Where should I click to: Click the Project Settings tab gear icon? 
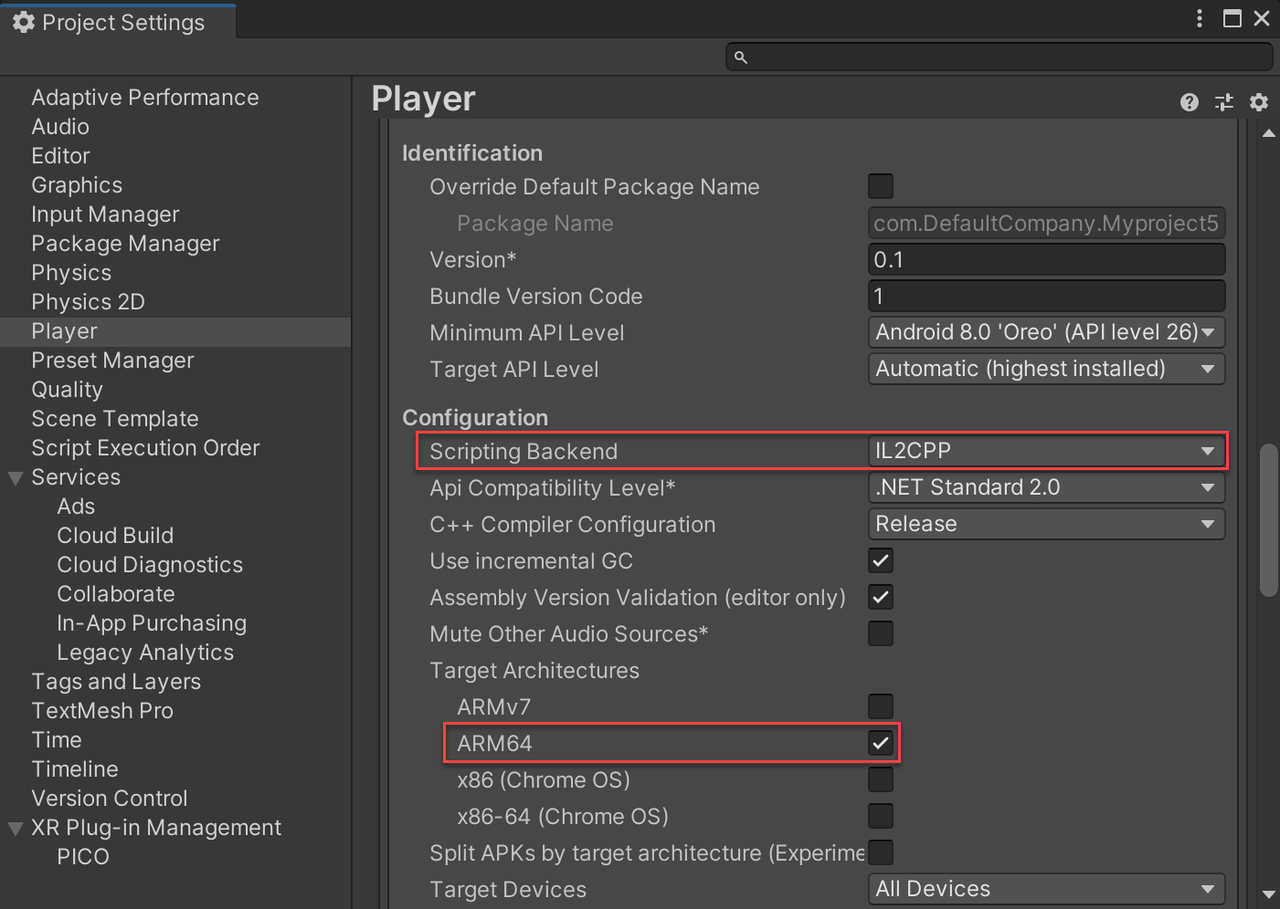pyautogui.click(x=24, y=22)
